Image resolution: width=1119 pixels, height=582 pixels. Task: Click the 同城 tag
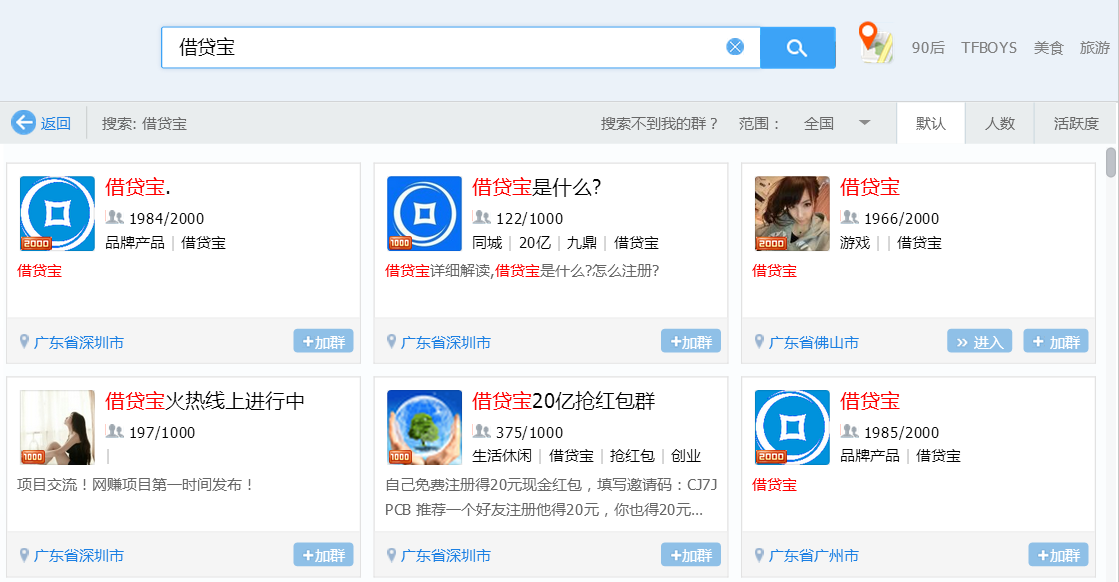[487, 242]
